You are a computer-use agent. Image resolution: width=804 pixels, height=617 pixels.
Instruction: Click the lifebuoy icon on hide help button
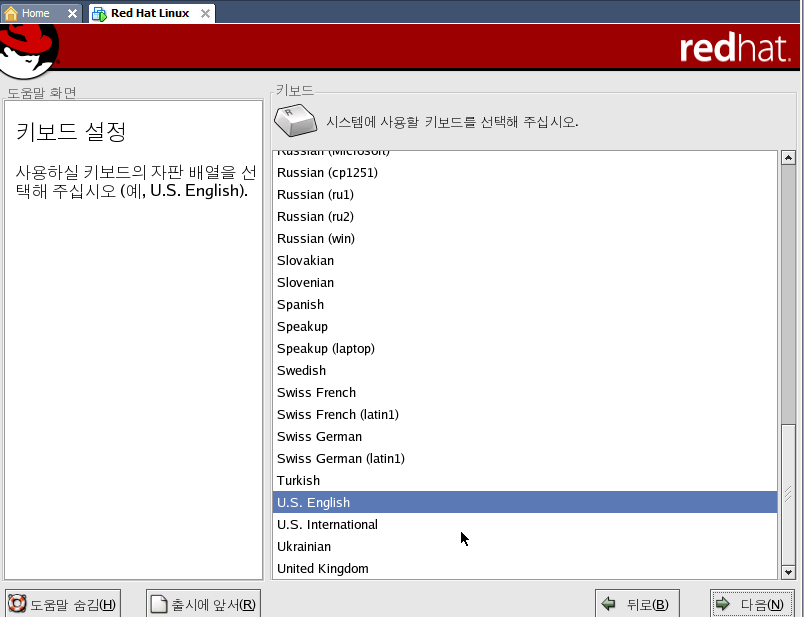[x=17, y=604]
